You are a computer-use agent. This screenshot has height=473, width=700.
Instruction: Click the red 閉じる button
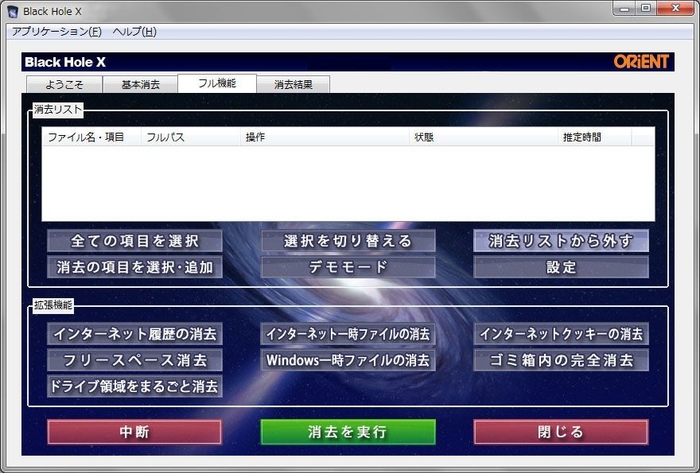(561, 432)
